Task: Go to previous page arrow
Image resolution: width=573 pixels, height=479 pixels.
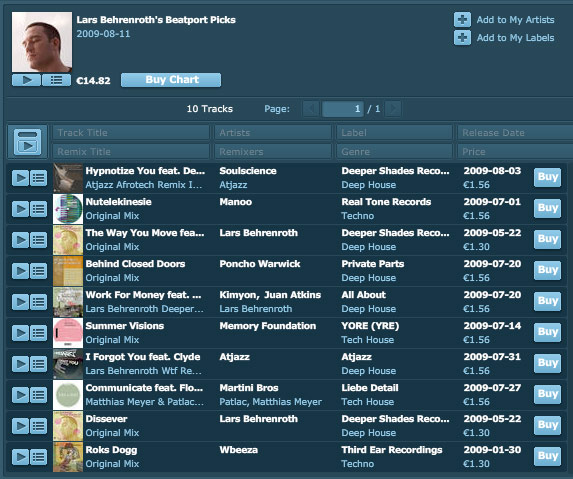Action: pos(311,109)
